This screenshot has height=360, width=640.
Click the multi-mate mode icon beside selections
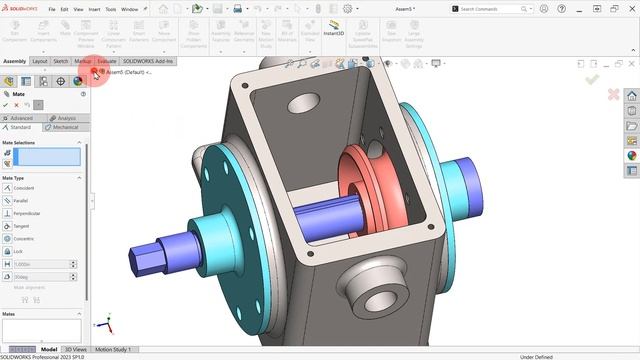[x=7, y=164]
